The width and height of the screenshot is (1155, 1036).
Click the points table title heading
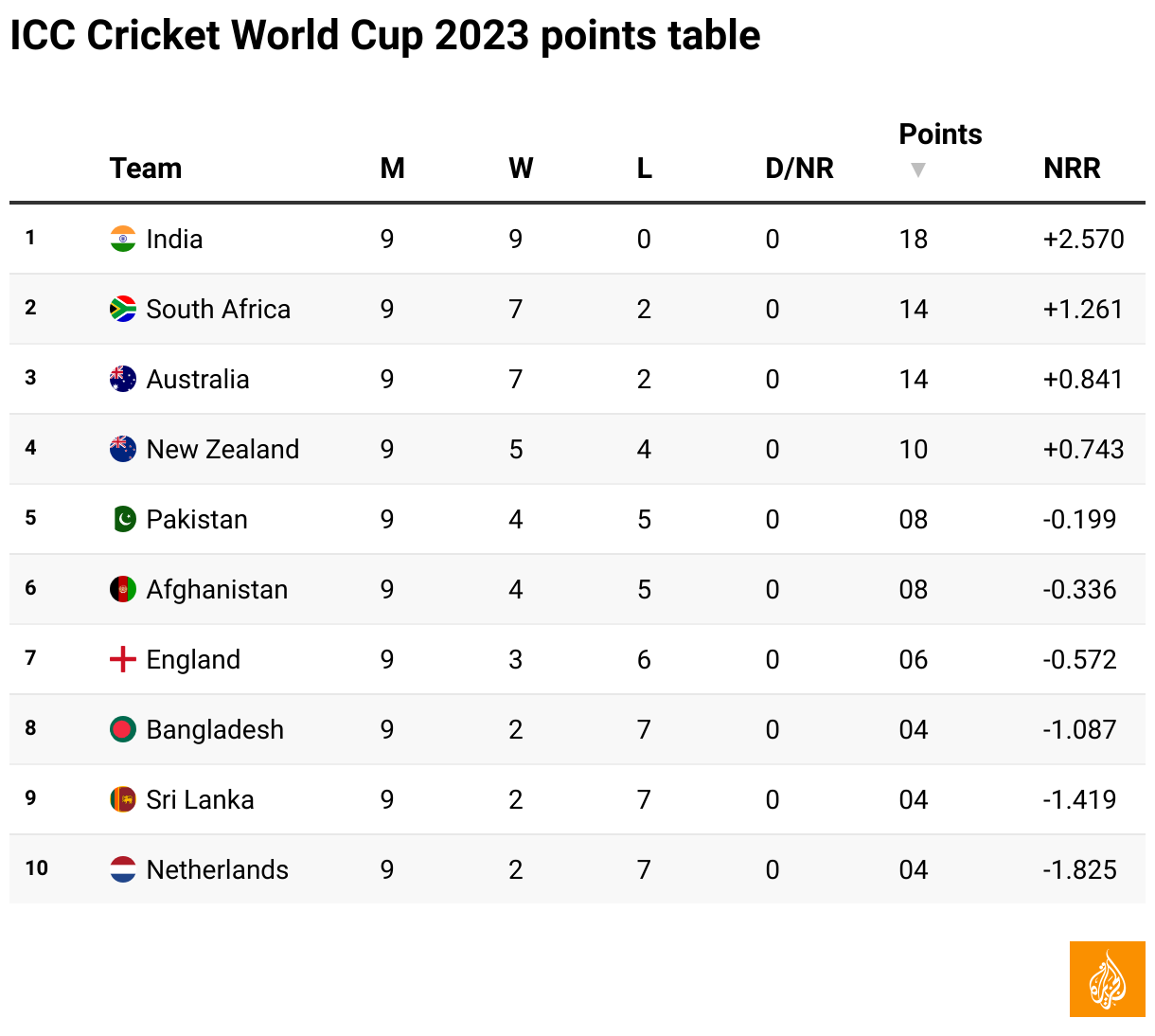click(x=384, y=36)
